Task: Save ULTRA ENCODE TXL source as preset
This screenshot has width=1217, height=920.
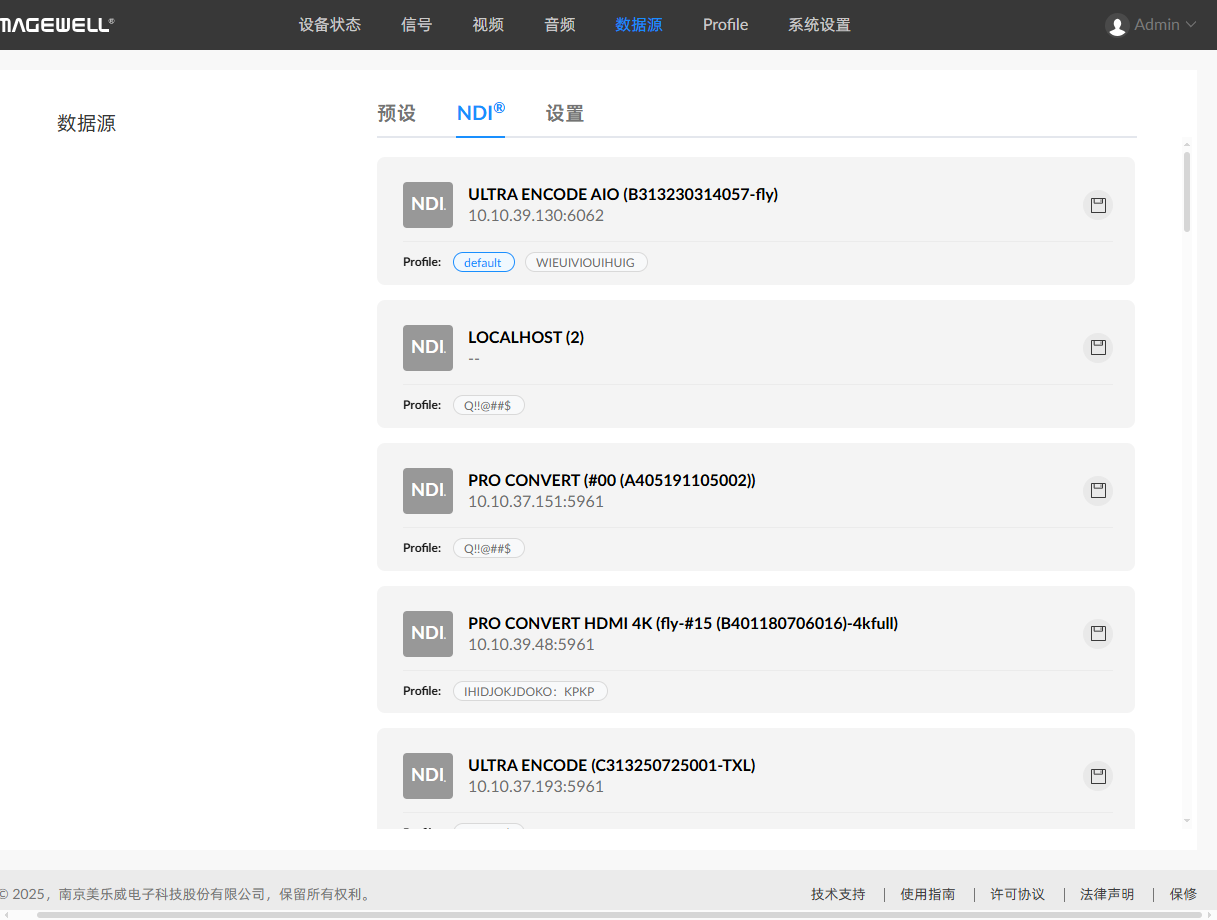Action: point(1098,776)
